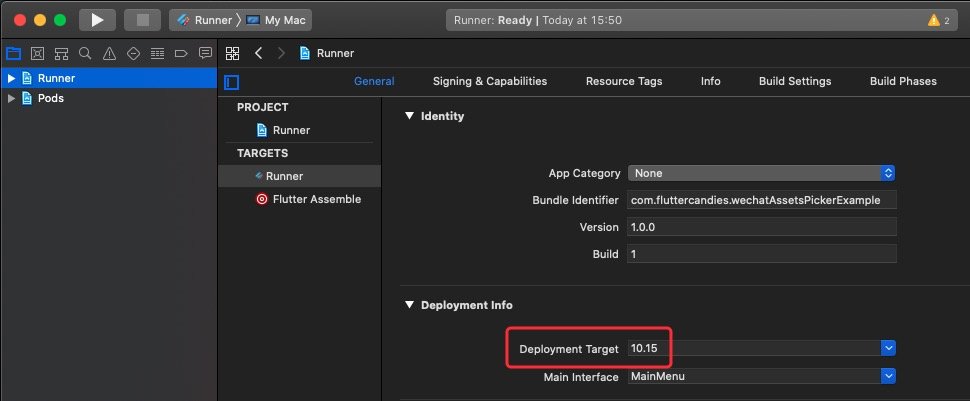Switch to the General tab
The width and height of the screenshot is (970, 401).
[374, 81]
